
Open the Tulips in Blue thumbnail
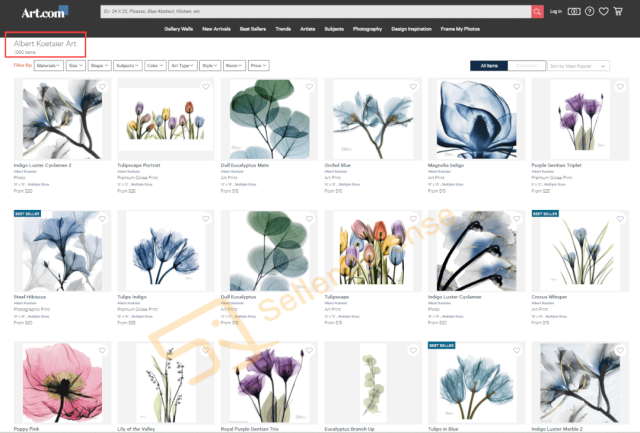coord(476,383)
